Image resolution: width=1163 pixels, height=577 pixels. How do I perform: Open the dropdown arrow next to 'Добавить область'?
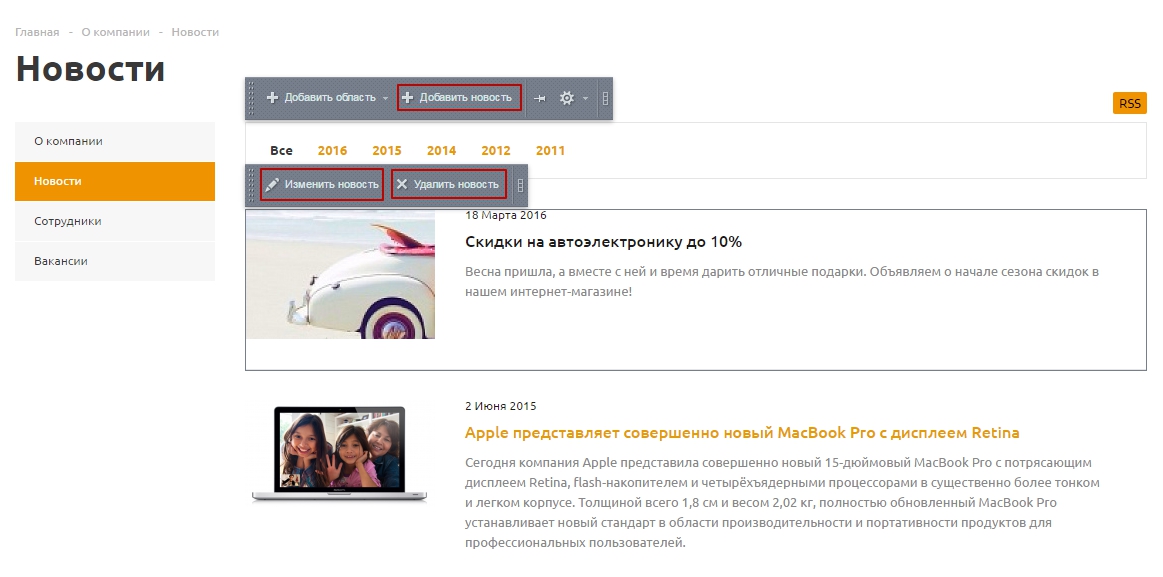(x=386, y=98)
